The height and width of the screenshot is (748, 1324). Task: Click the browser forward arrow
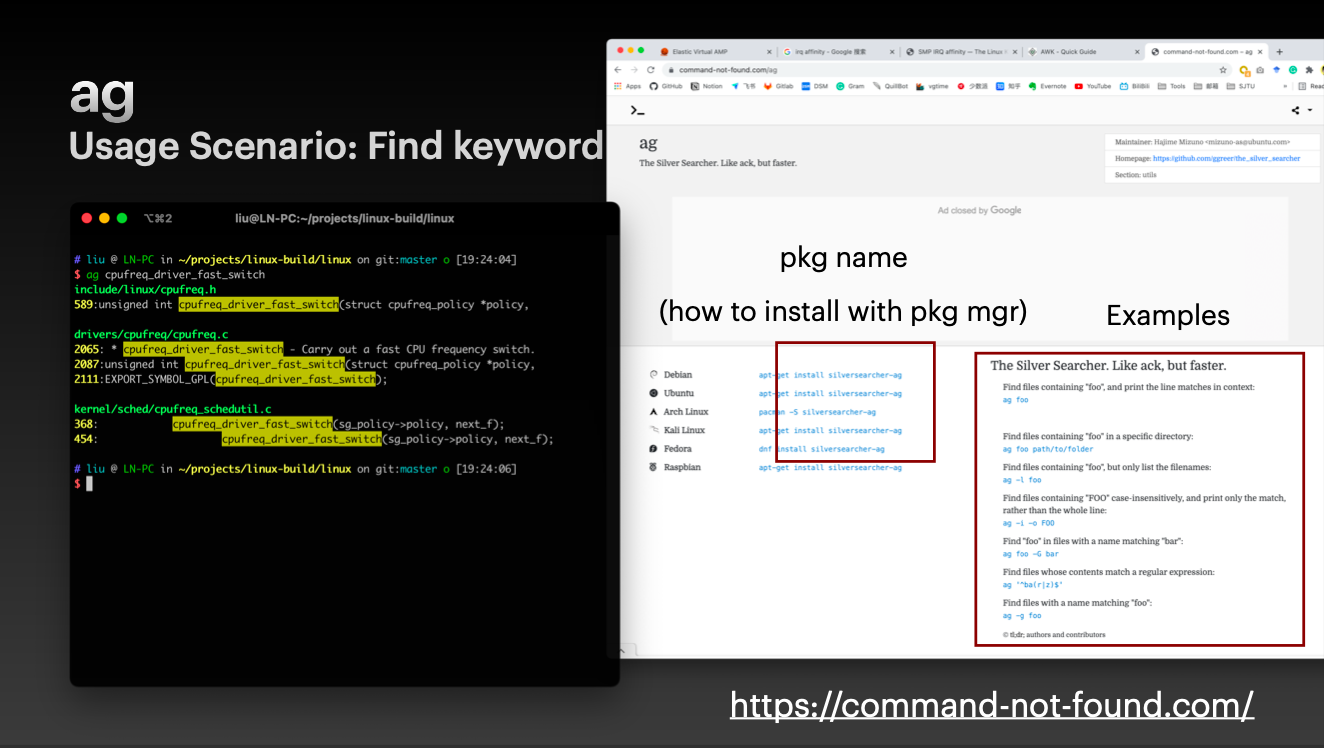click(634, 70)
